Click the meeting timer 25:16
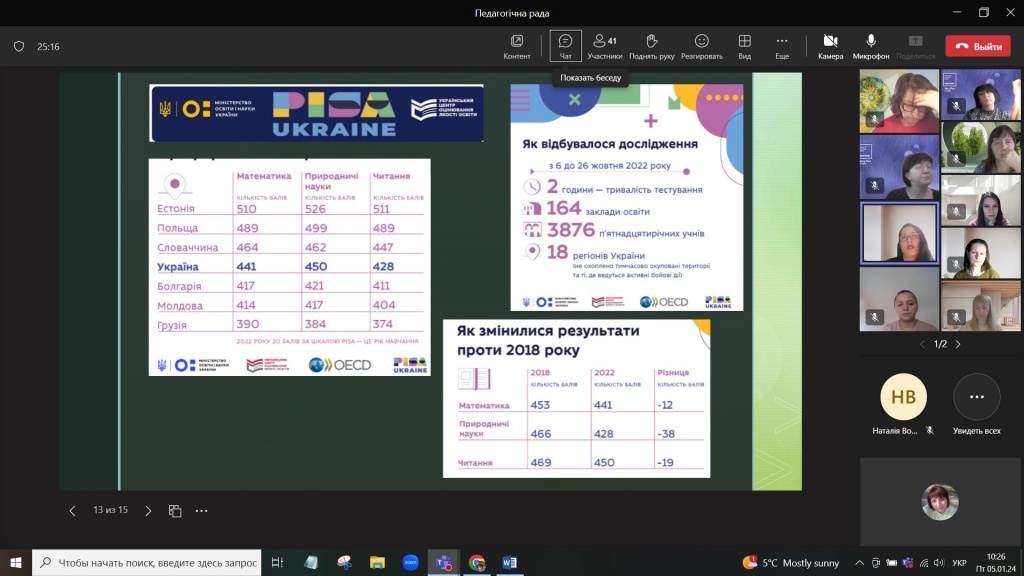Image resolution: width=1024 pixels, height=576 pixels. tap(48, 46)
